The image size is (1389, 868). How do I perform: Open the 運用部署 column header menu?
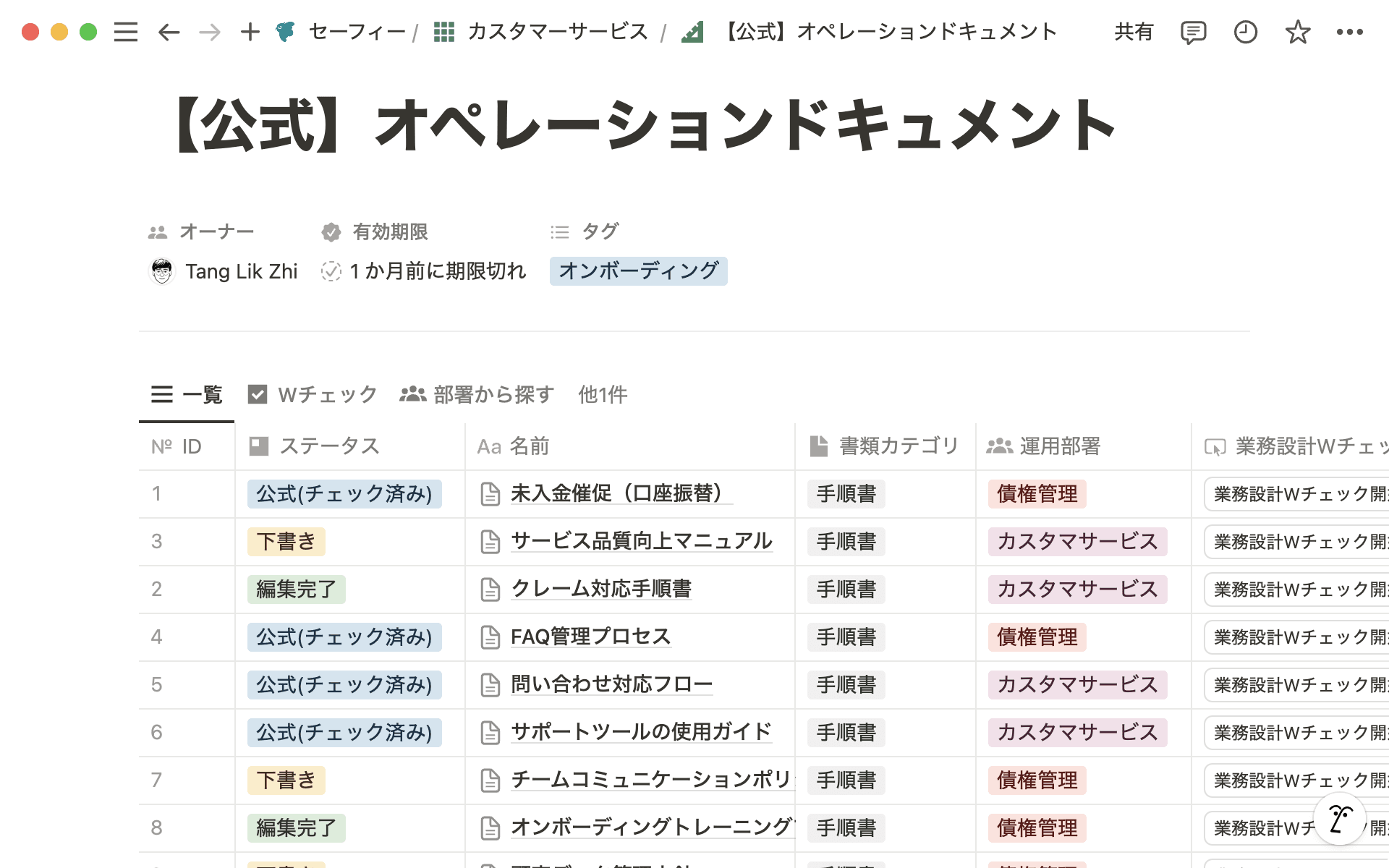click(x=1061, y=446)
